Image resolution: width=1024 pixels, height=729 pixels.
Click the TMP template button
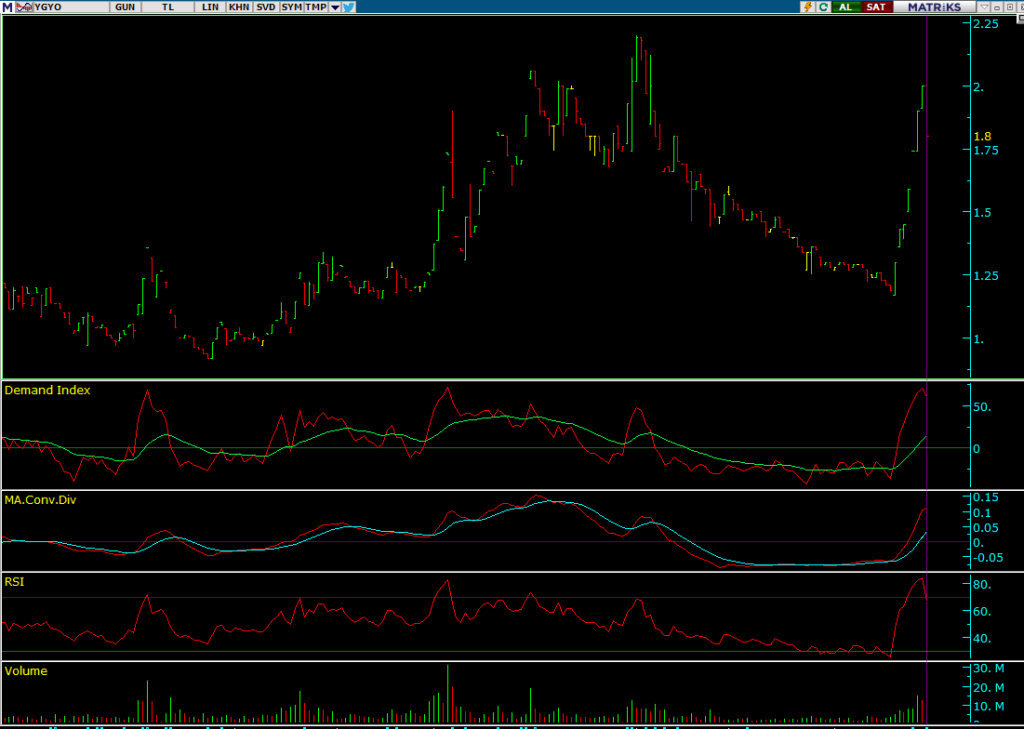click(x=315, y=7)
